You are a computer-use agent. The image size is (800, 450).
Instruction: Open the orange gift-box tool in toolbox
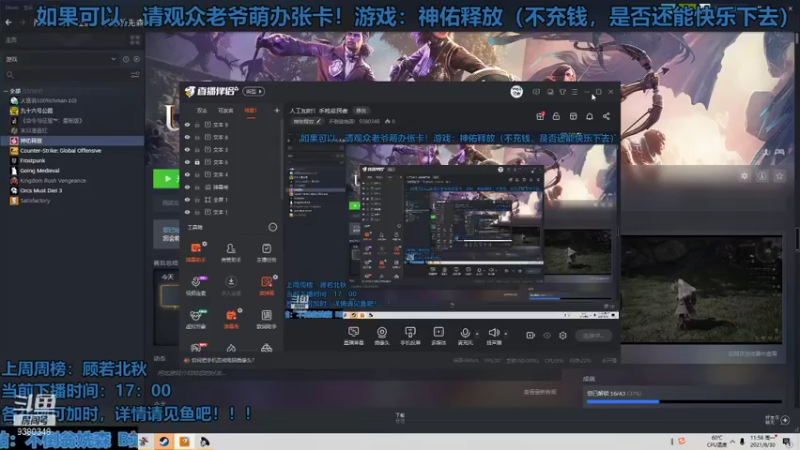pyautogui.click(x=231, y=318)
